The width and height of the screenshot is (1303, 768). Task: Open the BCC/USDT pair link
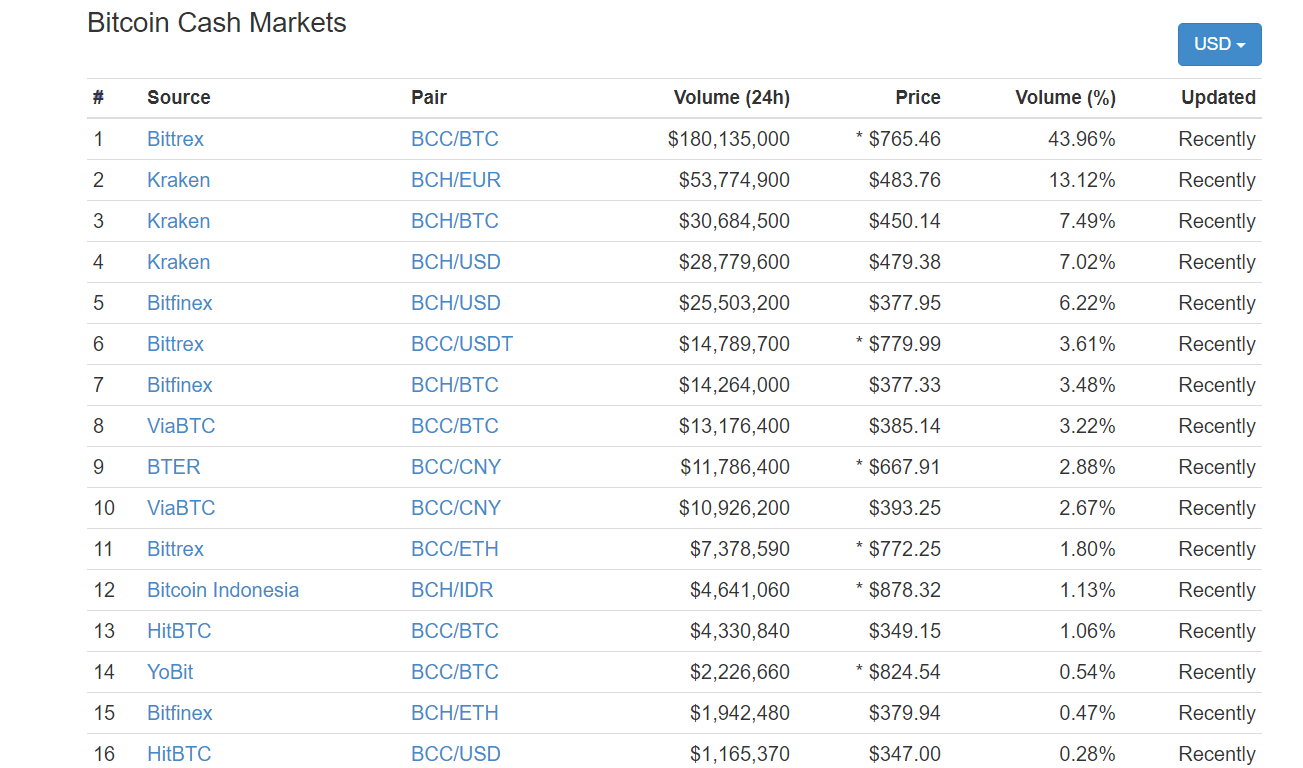[461, 344]
